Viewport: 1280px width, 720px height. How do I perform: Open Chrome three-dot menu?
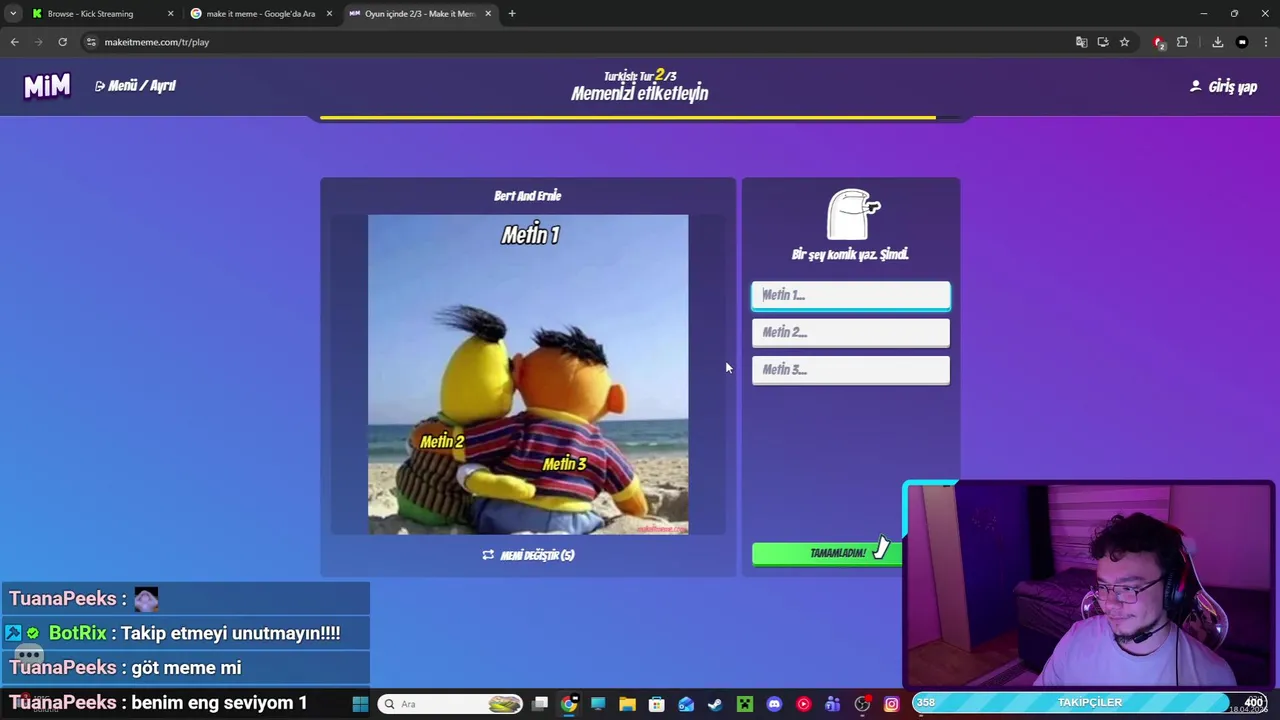pos(1266,42)
